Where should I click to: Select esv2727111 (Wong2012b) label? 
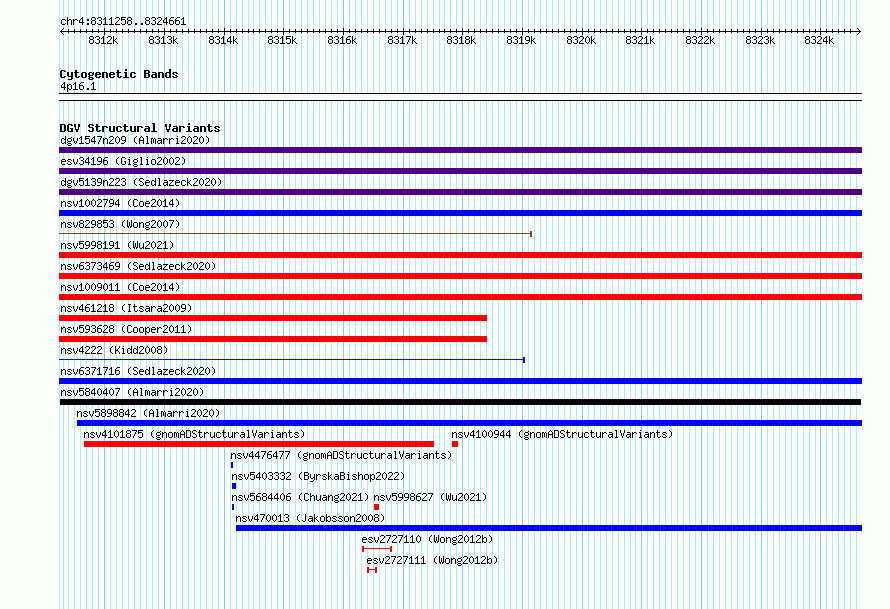tap(433, 560)
